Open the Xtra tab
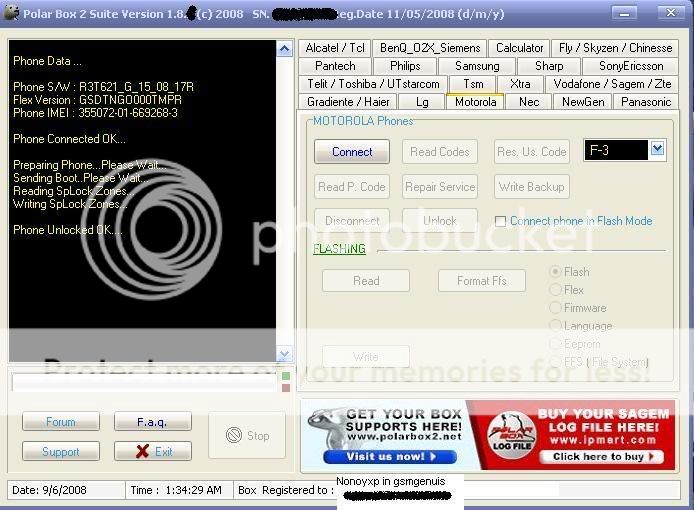 pos(520,84)
